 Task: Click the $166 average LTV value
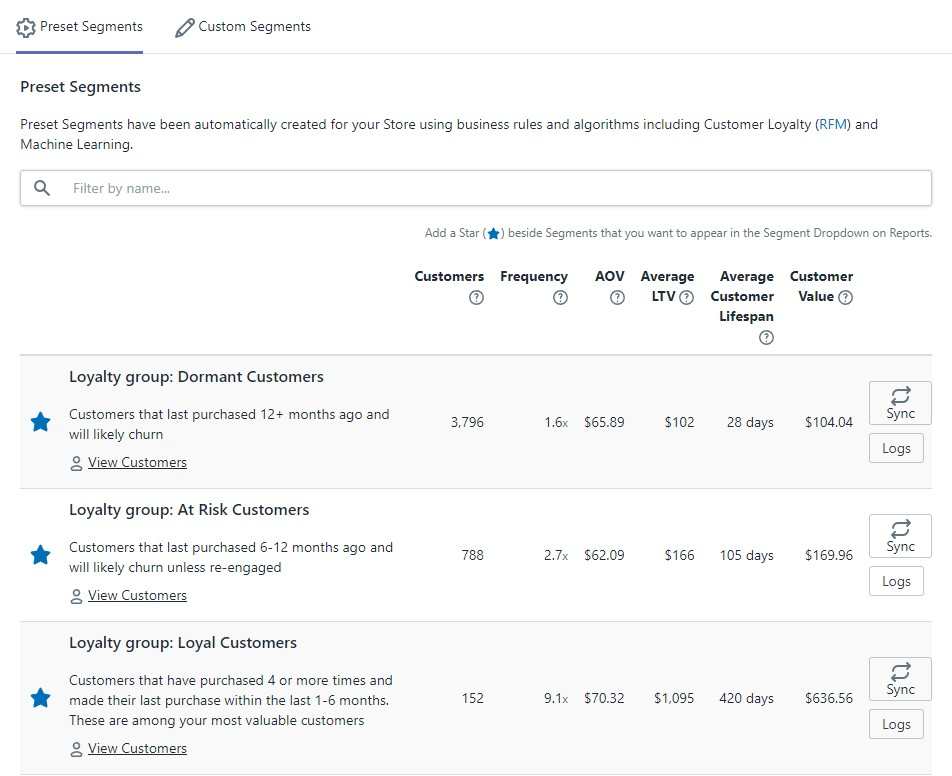coord(679,556)
